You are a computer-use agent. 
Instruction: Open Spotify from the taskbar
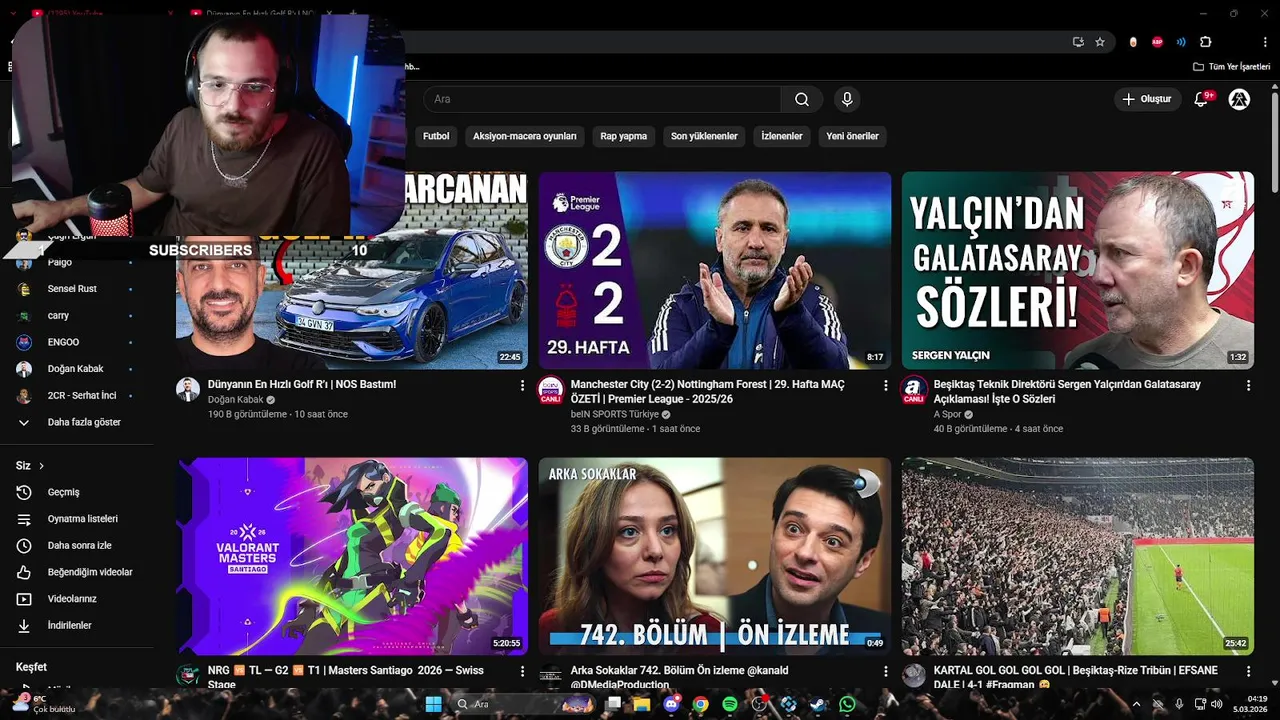pos(729,704)
